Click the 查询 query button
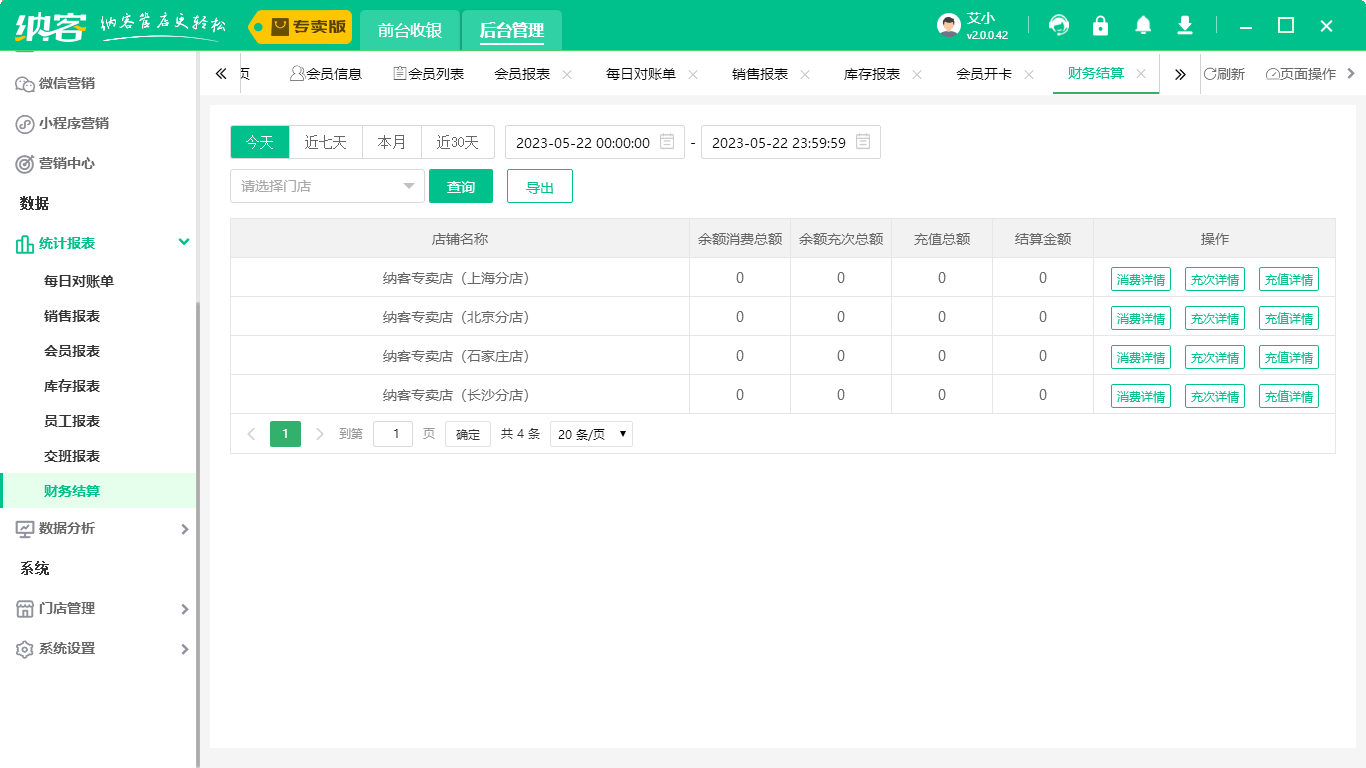The image size is (1366, 768). [461, 186]
